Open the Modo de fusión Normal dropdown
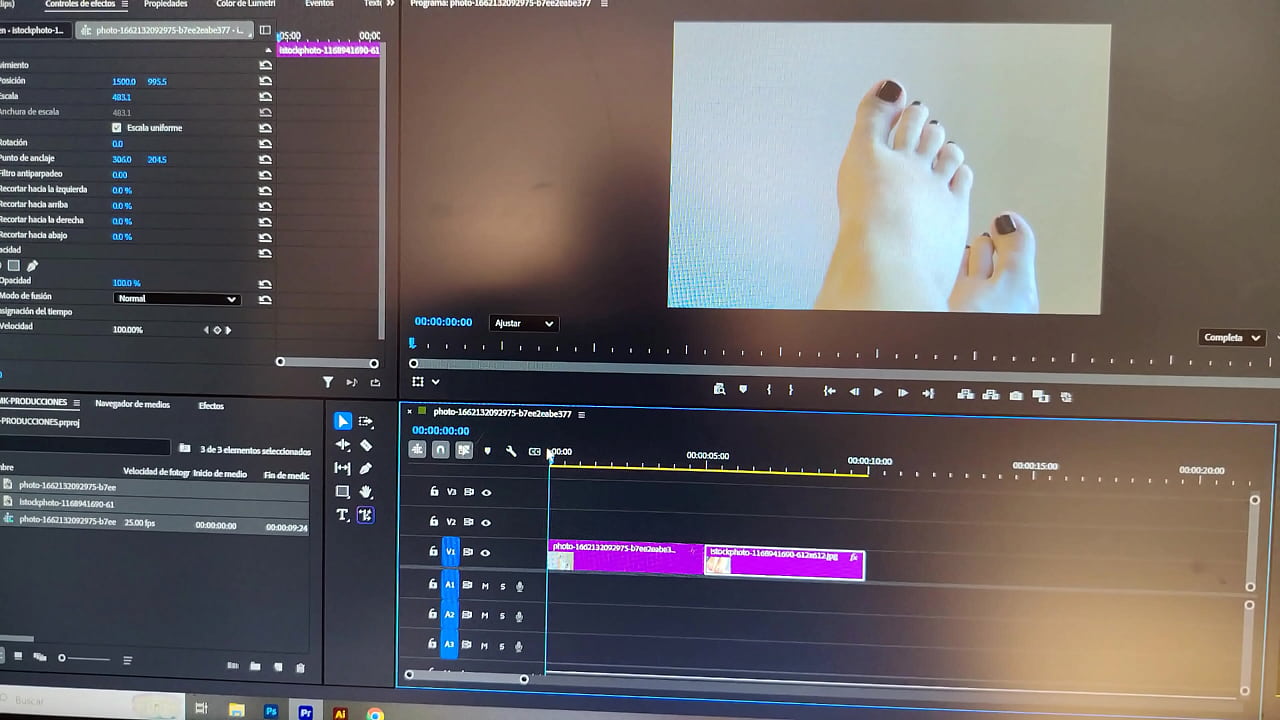Screen dimensions: 1280x720 click(176, 299)
